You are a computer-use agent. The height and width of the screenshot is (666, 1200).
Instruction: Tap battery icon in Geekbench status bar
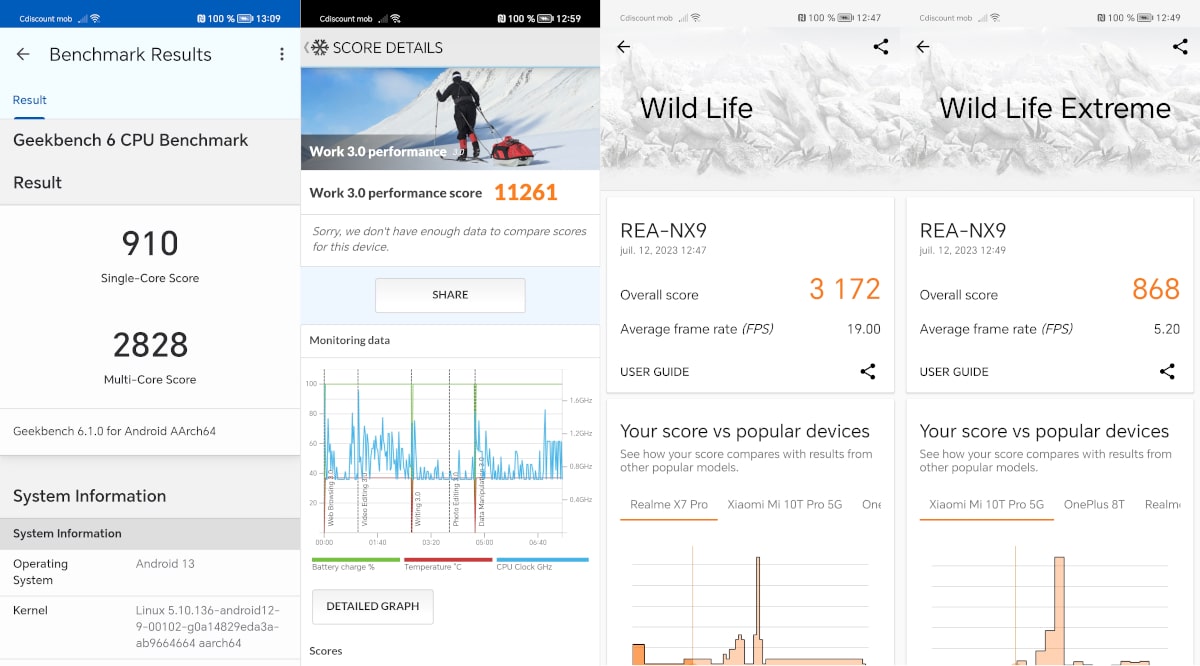[x=244, y=19]
